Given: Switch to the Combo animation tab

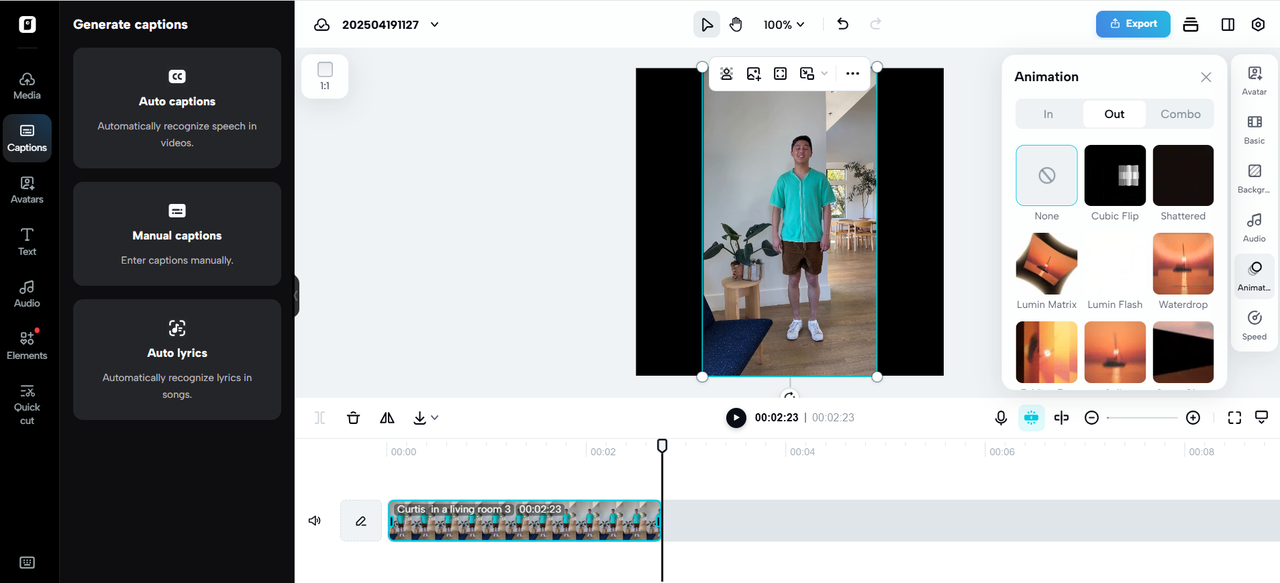Looking at the screenshot, I should click(x=1180, y=114).
